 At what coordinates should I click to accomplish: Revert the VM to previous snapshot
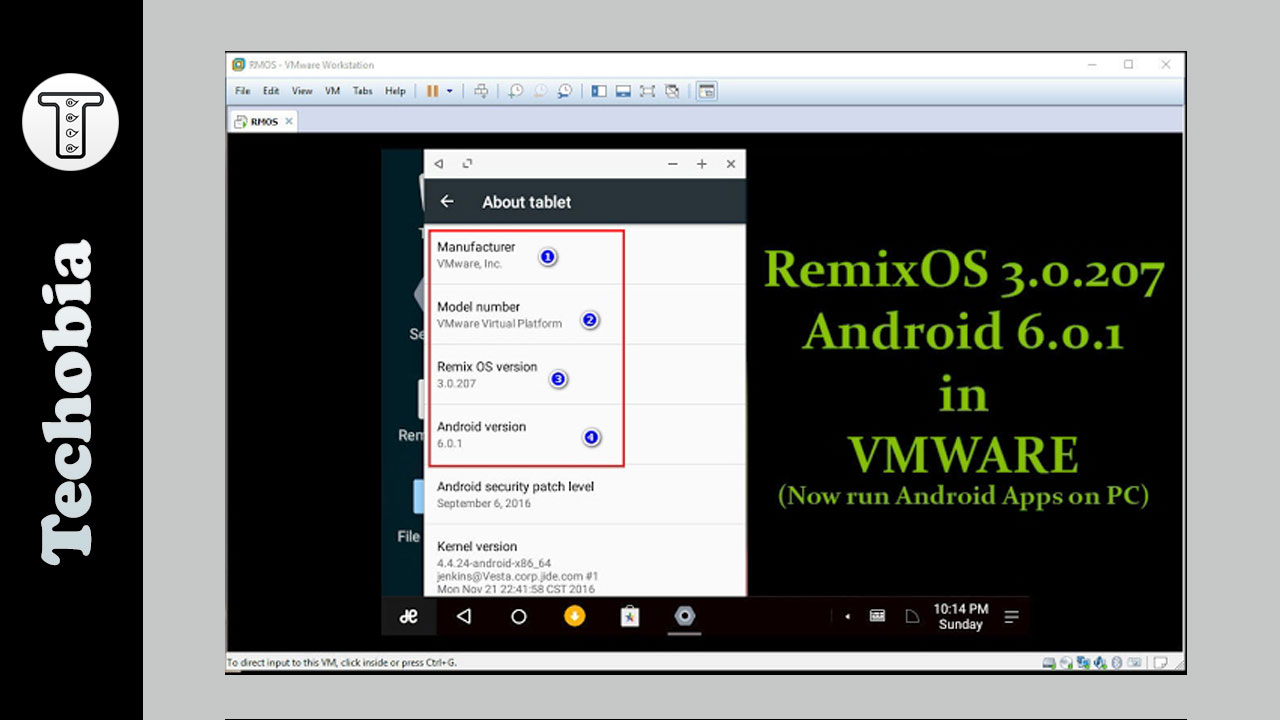pyautogui.click(x=540, y=91)
